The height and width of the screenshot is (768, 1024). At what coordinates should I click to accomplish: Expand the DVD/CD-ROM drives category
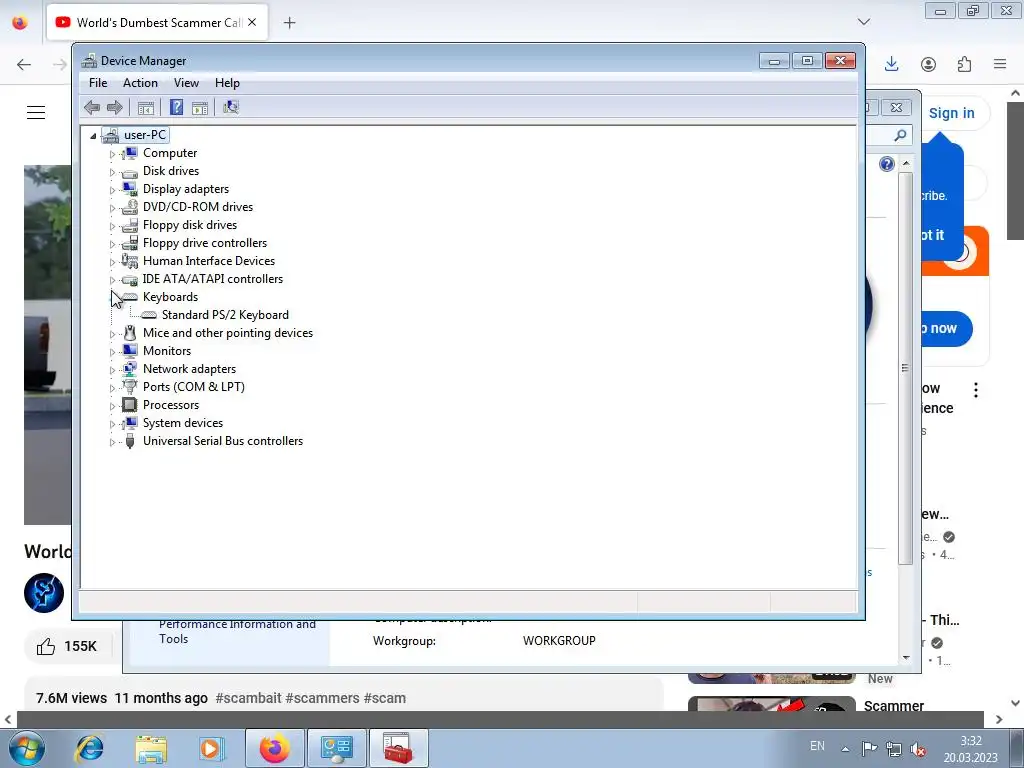(x=112, y=208)
